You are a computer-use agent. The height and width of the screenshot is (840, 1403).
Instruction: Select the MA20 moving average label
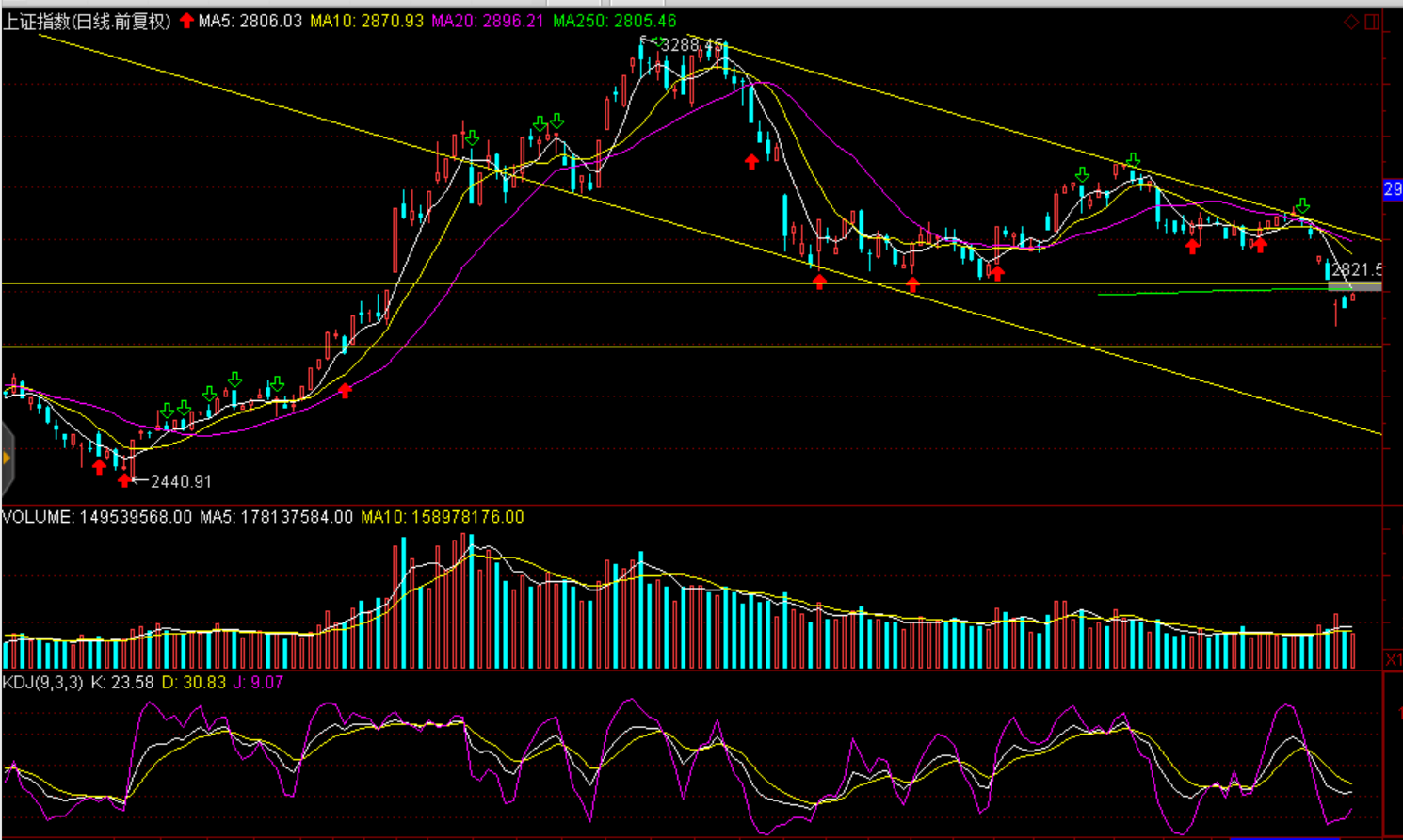click(x=488, y=21)
